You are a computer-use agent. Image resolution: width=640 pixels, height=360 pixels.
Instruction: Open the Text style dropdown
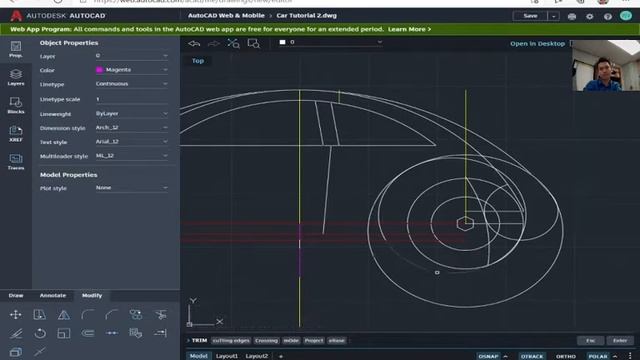131,141
